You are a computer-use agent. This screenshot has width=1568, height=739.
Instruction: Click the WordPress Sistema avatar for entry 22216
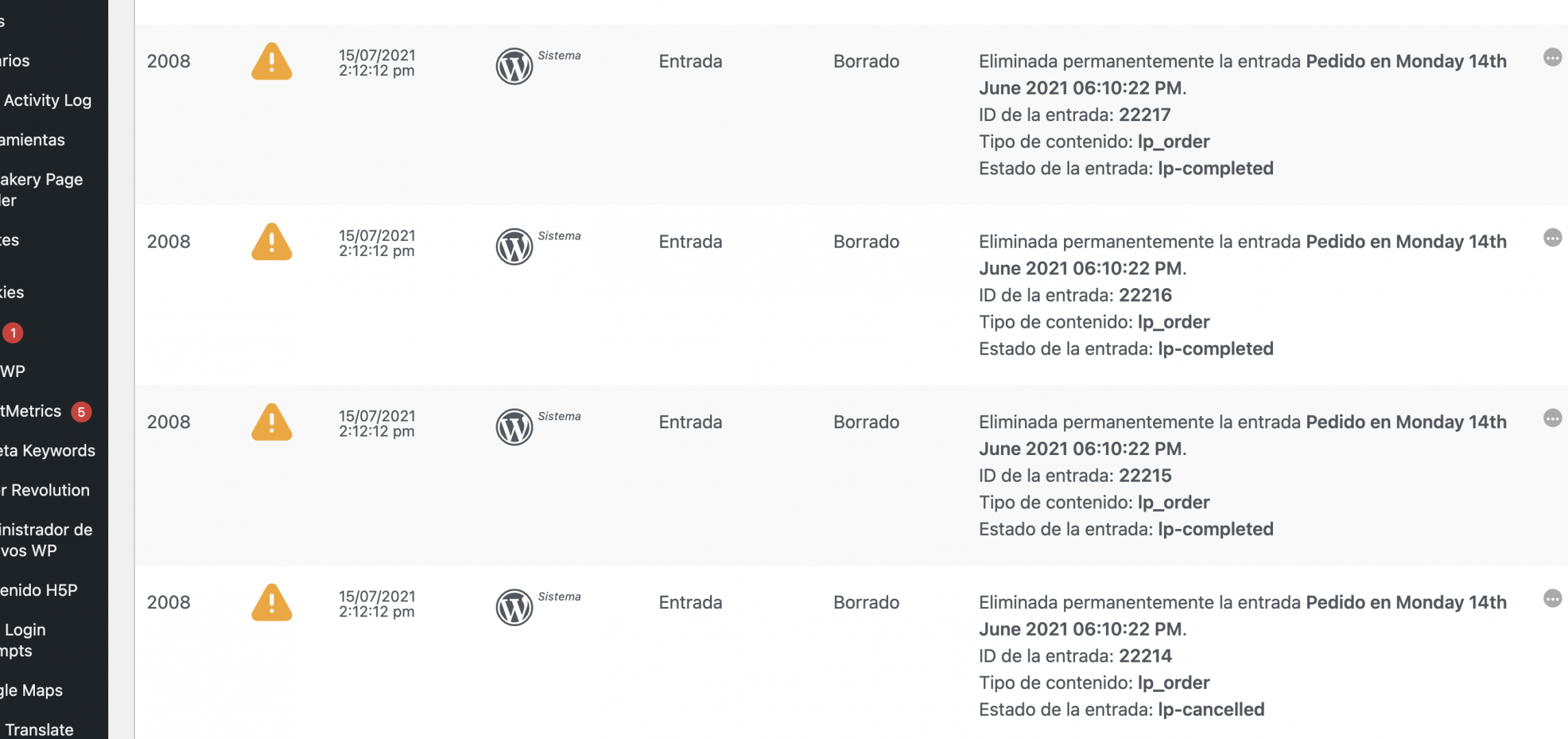pyautogui.click(x=514, y=246)
